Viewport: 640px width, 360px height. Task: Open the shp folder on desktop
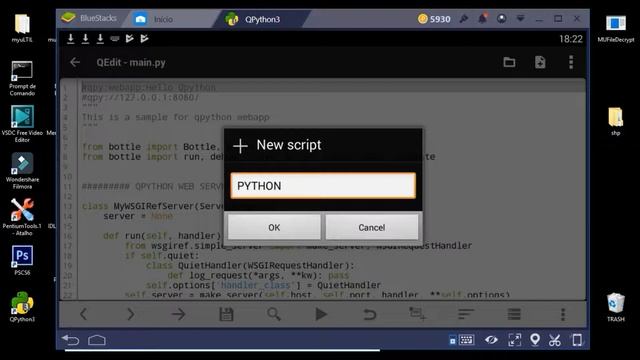pos(616,121)
